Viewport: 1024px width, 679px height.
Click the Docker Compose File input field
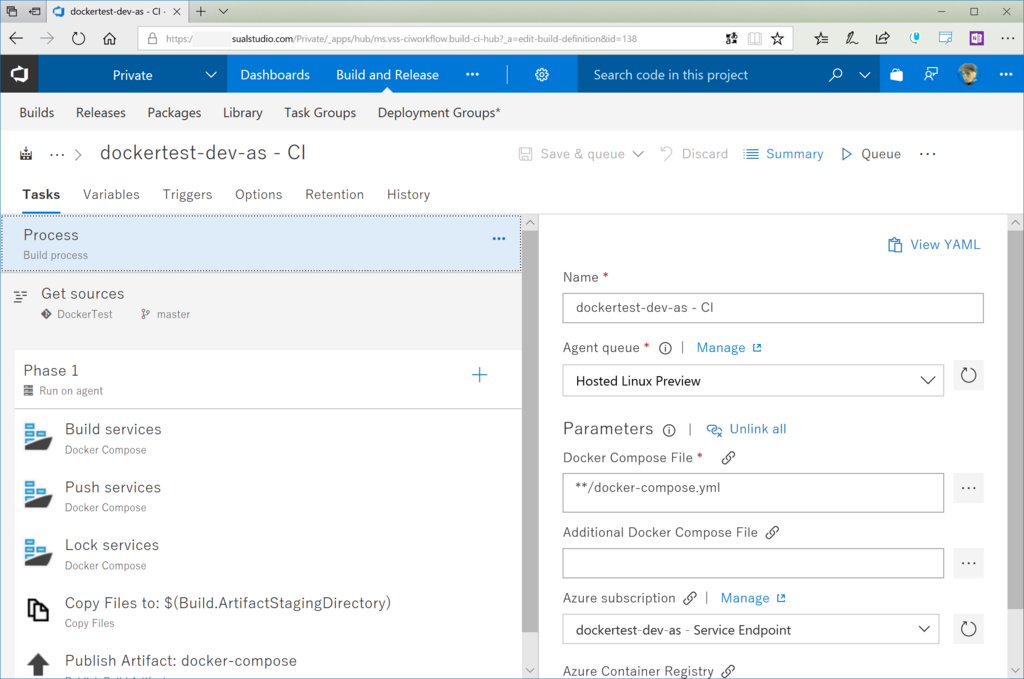click(753, 493)
